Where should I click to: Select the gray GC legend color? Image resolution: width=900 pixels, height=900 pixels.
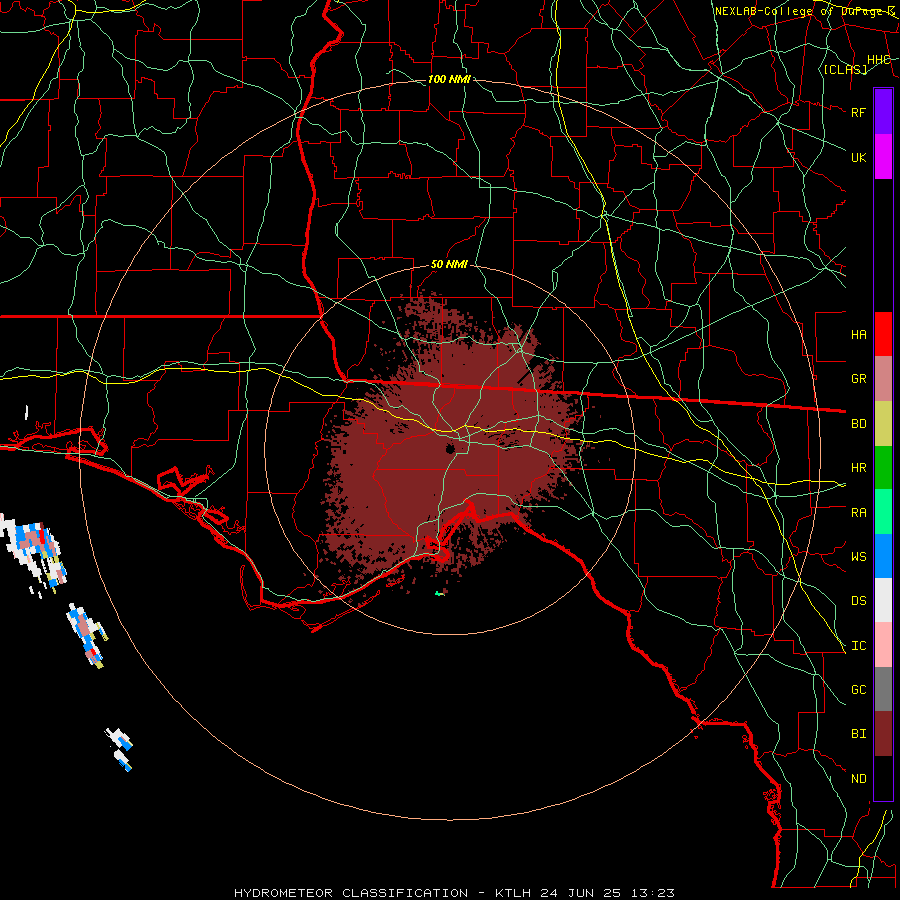883,689
